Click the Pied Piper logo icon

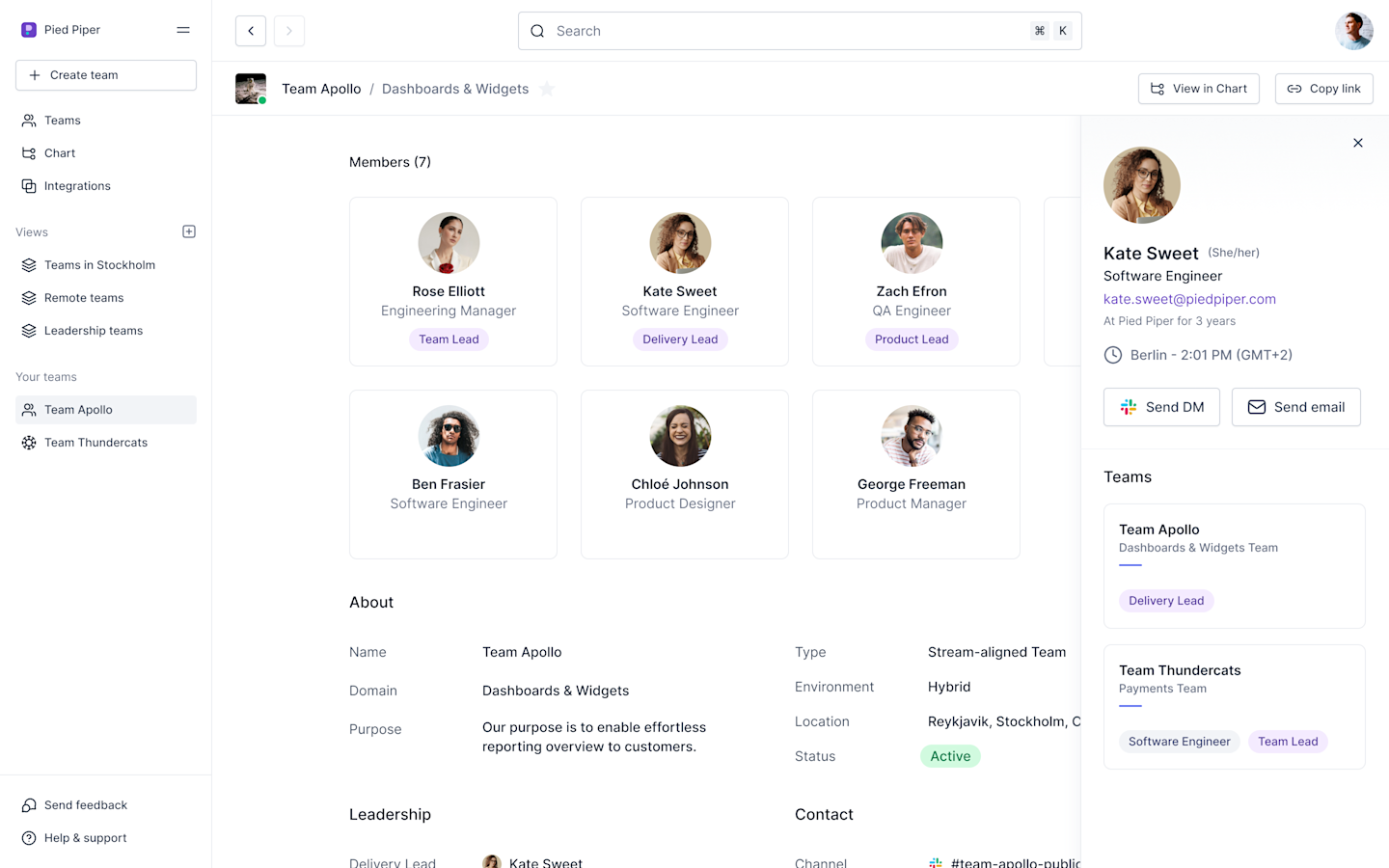tap(28, 30)
